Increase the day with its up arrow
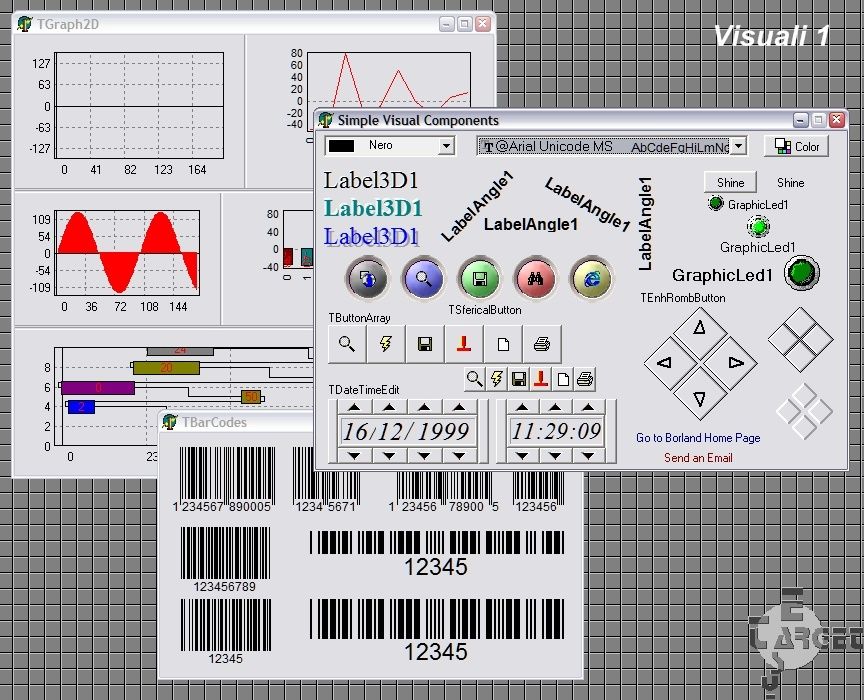 (354, 407)
